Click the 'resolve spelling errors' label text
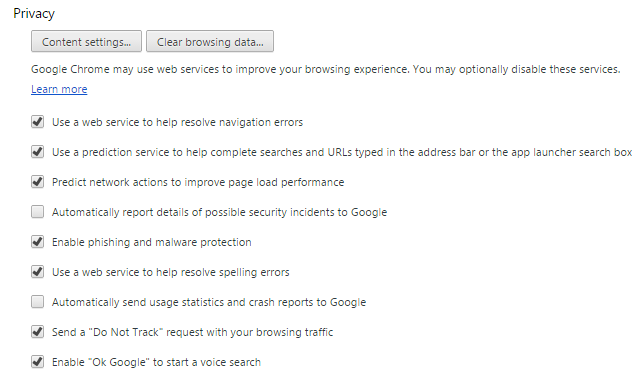Image resolution: width=641 pixels, height=384 pixels. (x=171, y=272)
